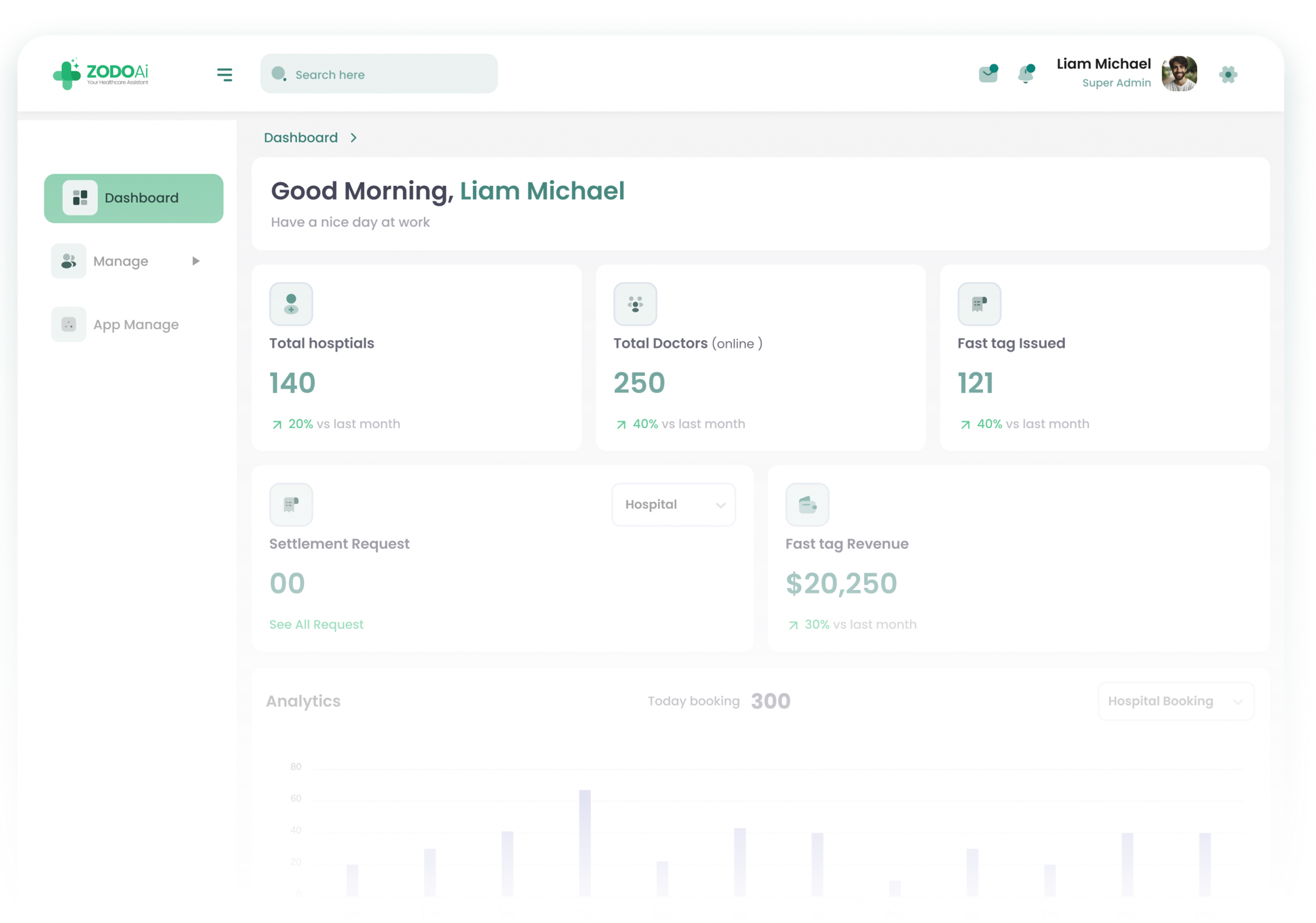Click the Total hospitals person icon

coord(290,303)
